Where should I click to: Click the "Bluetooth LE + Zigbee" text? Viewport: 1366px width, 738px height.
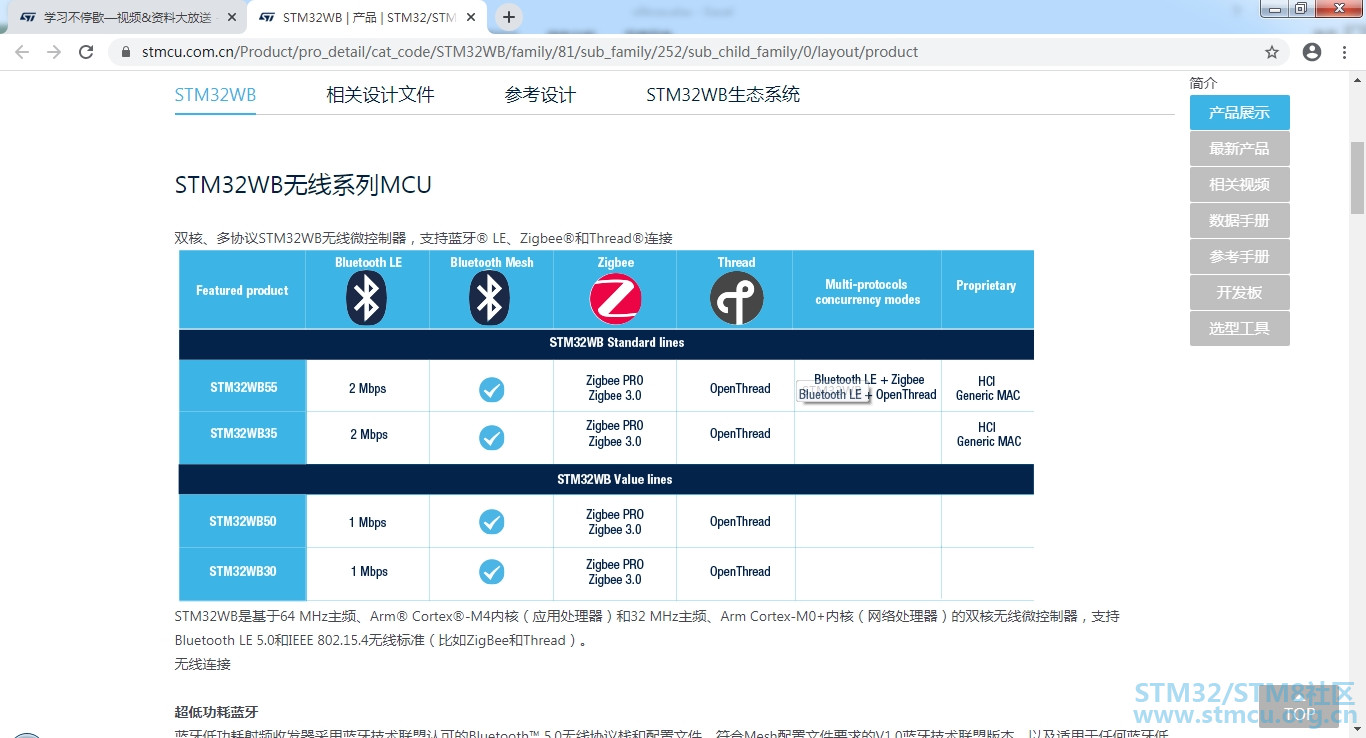pos(869,379)
